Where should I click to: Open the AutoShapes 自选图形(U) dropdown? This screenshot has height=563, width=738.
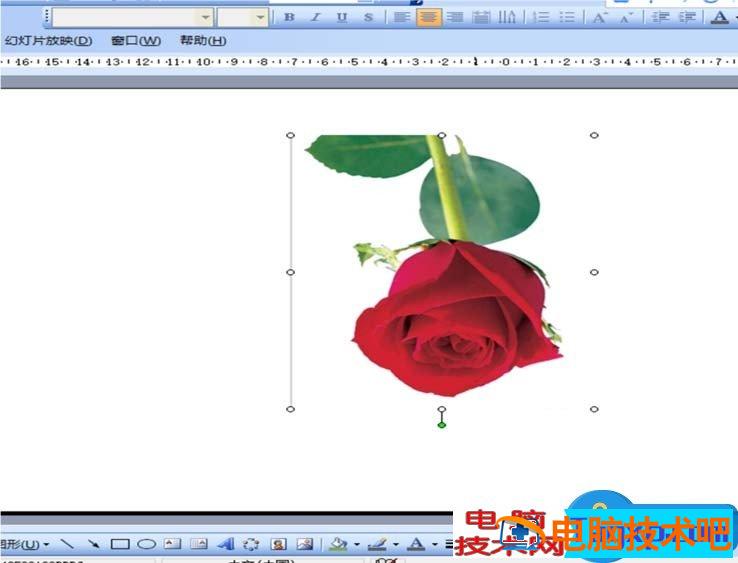tap(24, 545)
